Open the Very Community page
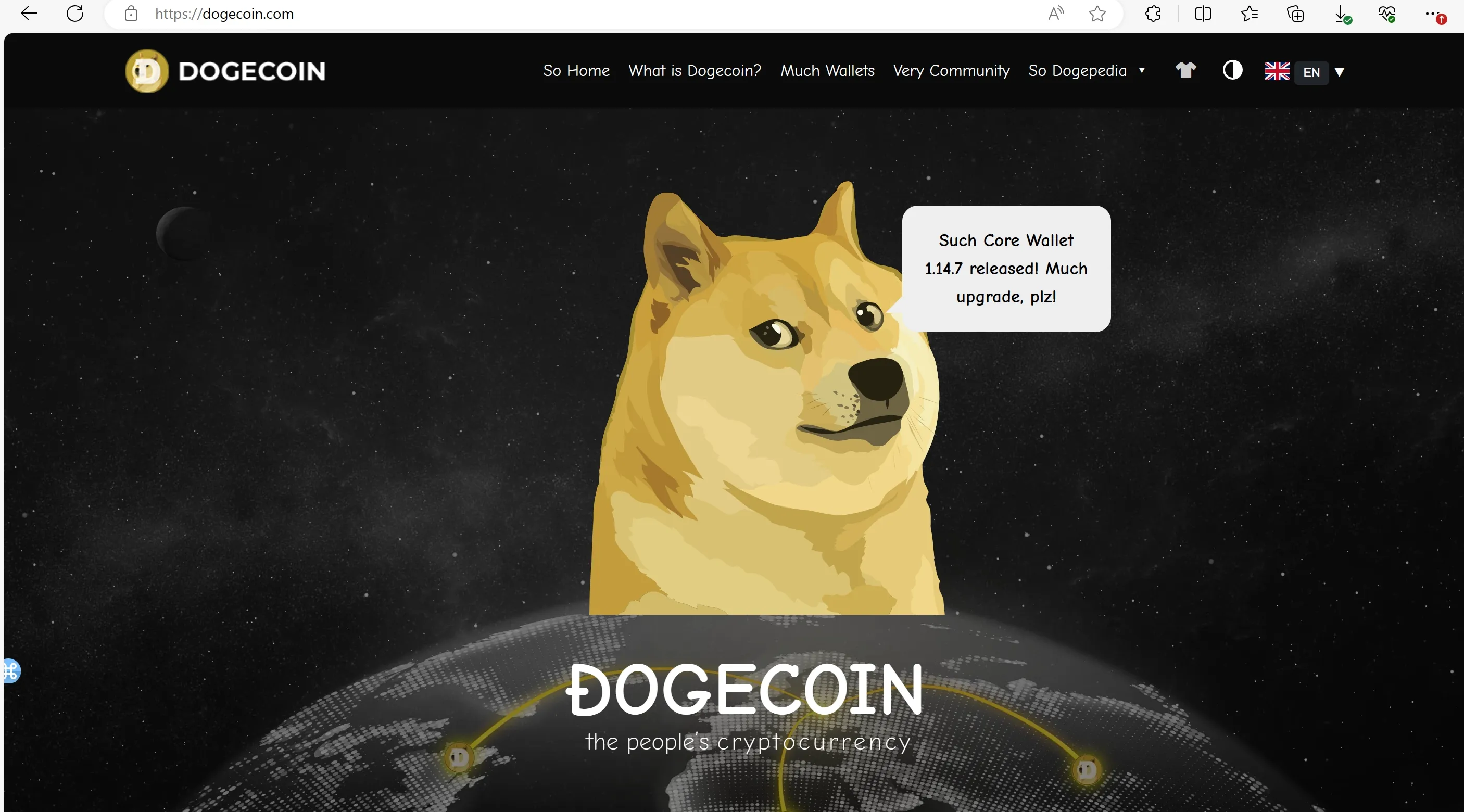 (x=951, y=71)
